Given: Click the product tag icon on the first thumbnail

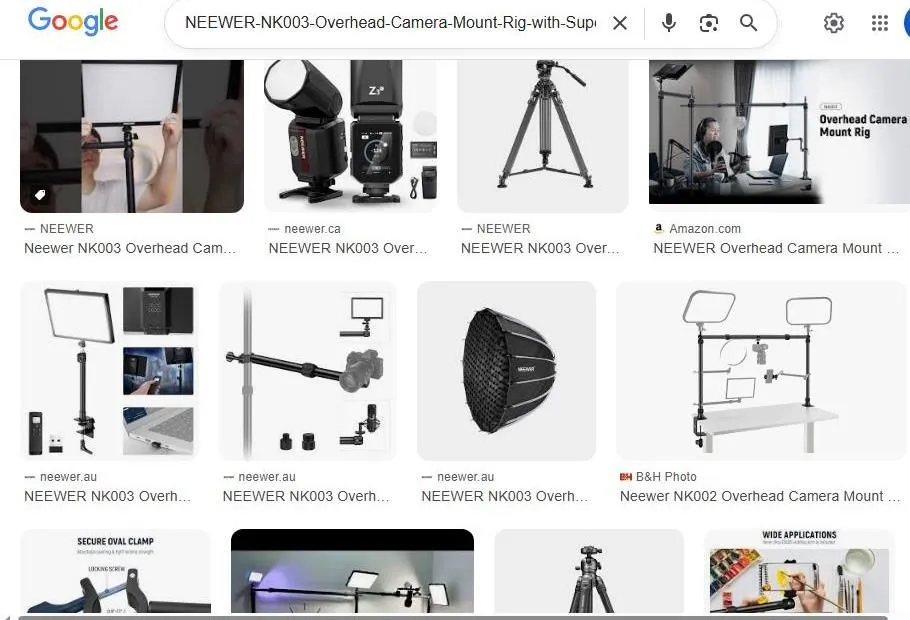Looking at the screenshot, I should [39, 194].
